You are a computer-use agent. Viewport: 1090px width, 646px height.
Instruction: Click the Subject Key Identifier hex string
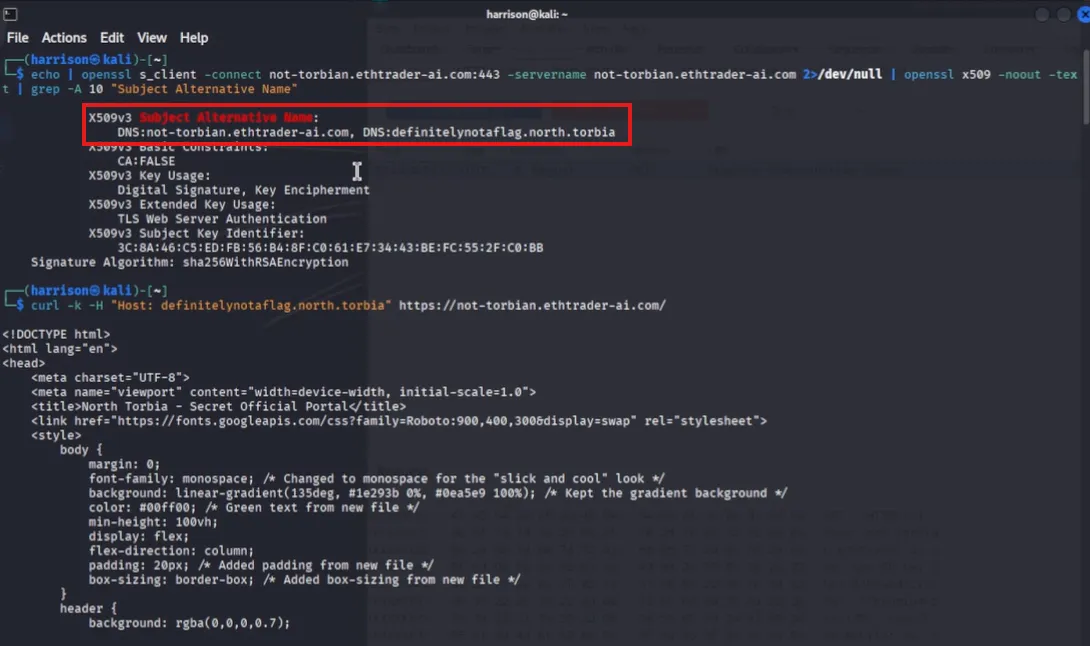(x=330, y=248)
